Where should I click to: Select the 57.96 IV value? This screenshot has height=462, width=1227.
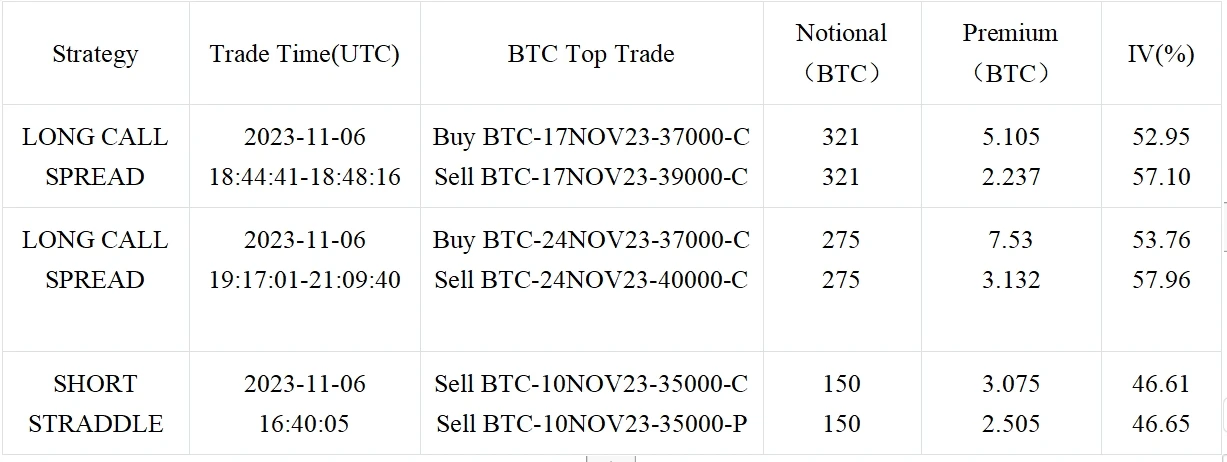click(x=1161, y=280)
